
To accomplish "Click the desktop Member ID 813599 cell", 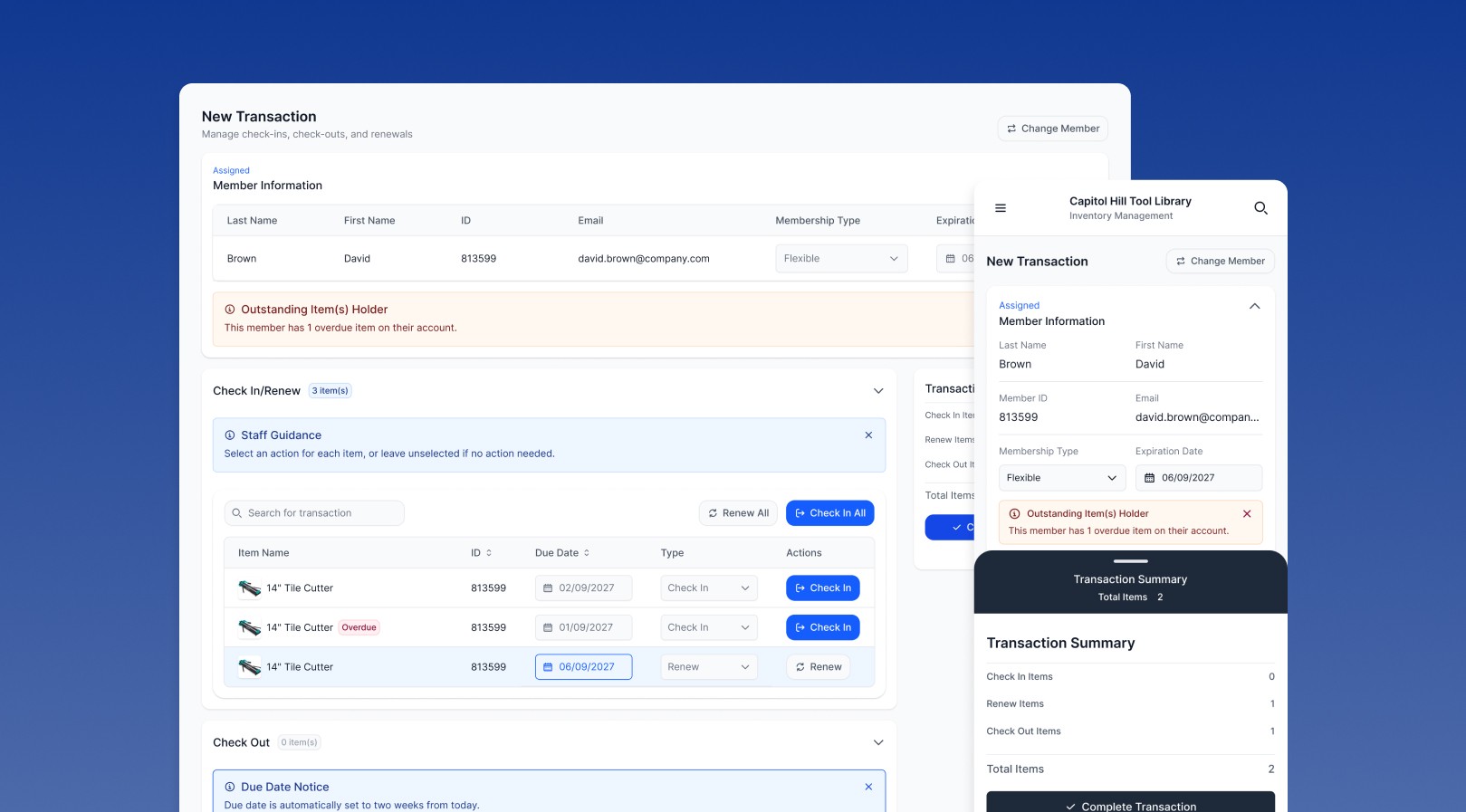I will 479,259.
